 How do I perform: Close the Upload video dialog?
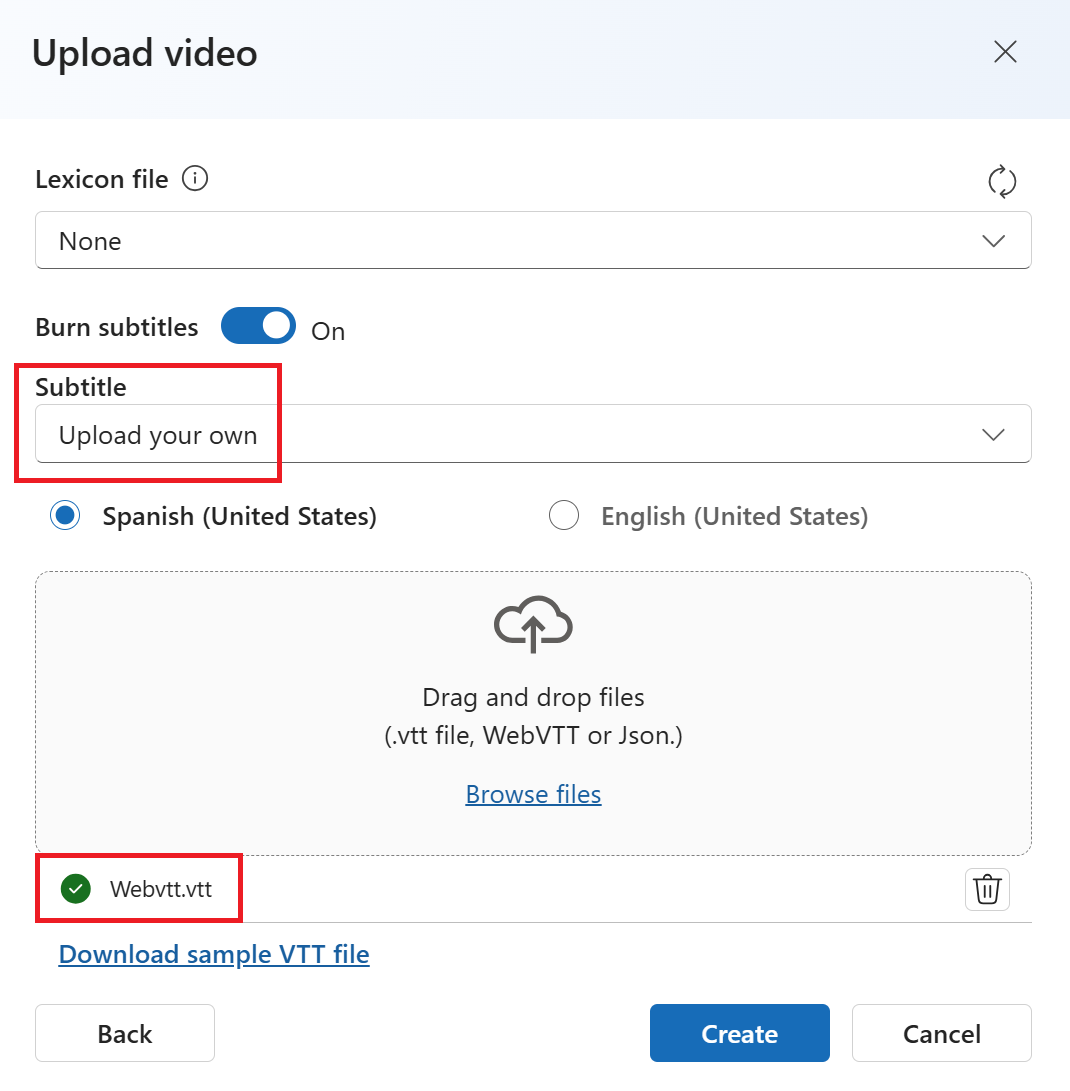point(1005,51)
